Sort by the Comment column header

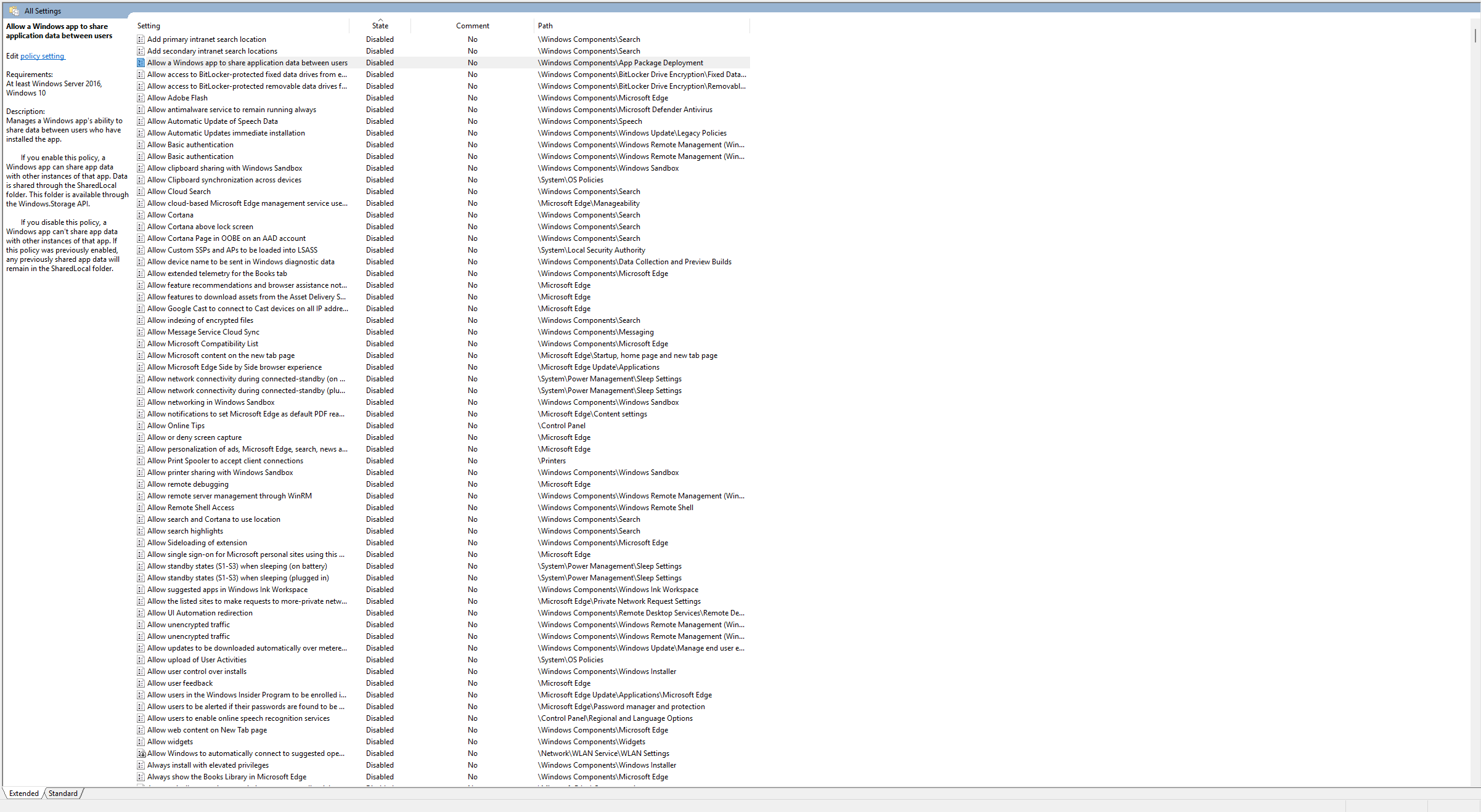(473, 26)
